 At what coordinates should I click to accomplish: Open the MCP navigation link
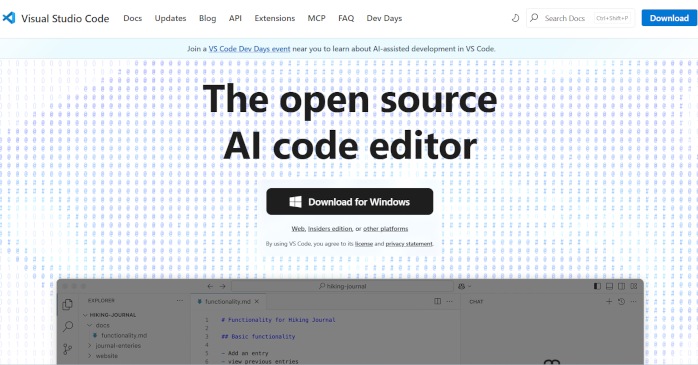point(317,18)
